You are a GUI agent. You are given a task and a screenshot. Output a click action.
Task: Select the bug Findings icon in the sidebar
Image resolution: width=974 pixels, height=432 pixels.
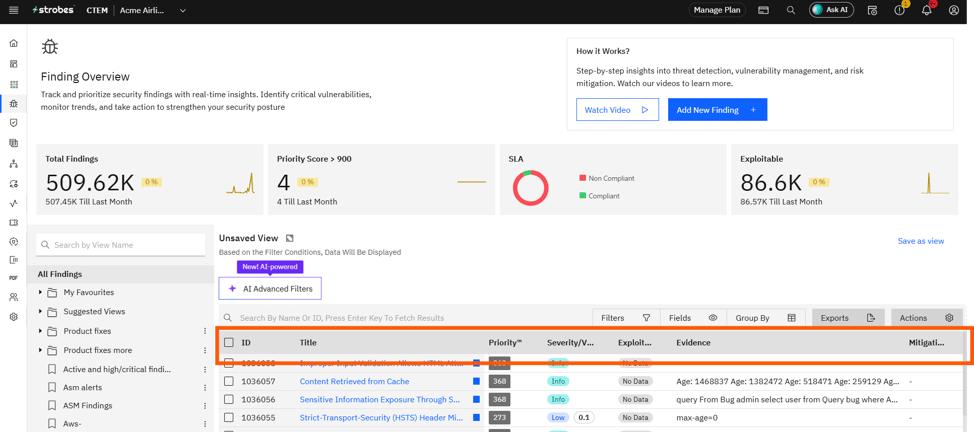coord(14,103)
